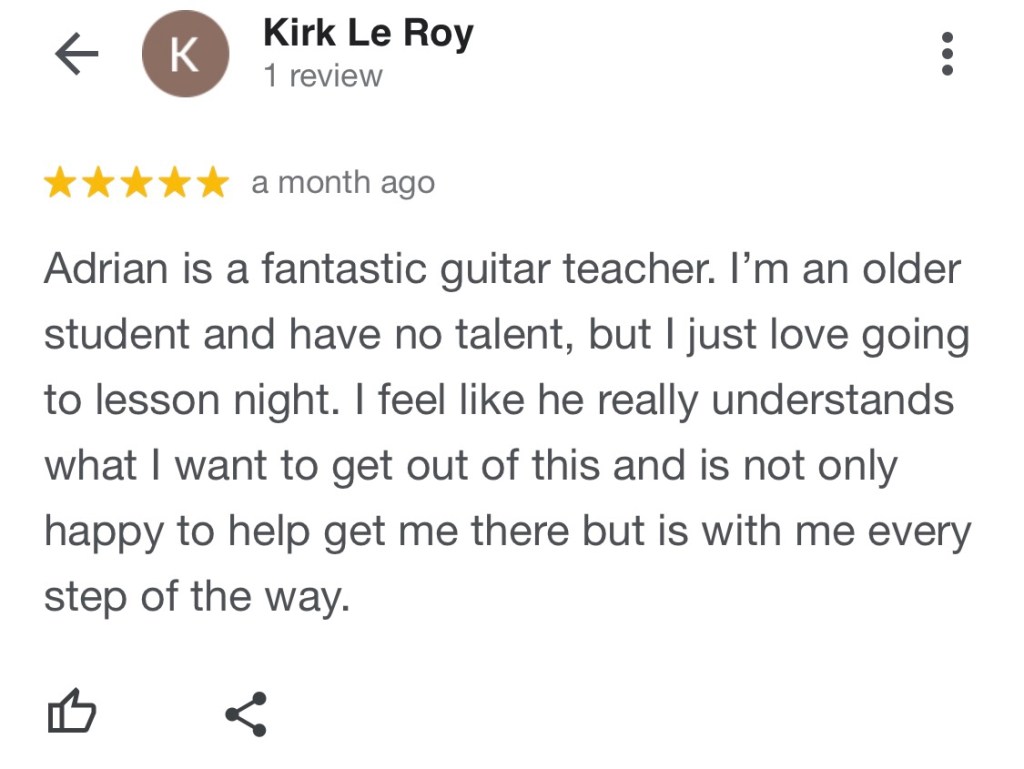
Task: Tap the "1 review" count text
Action: [323, 76]
